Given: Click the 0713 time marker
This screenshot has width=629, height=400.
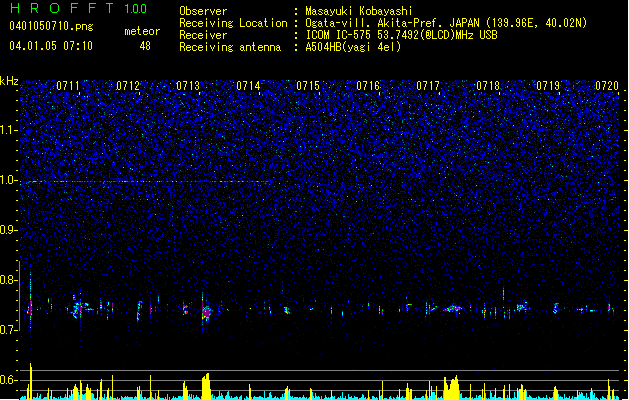Looking at the screenshot, I should (x=188, y=85).
